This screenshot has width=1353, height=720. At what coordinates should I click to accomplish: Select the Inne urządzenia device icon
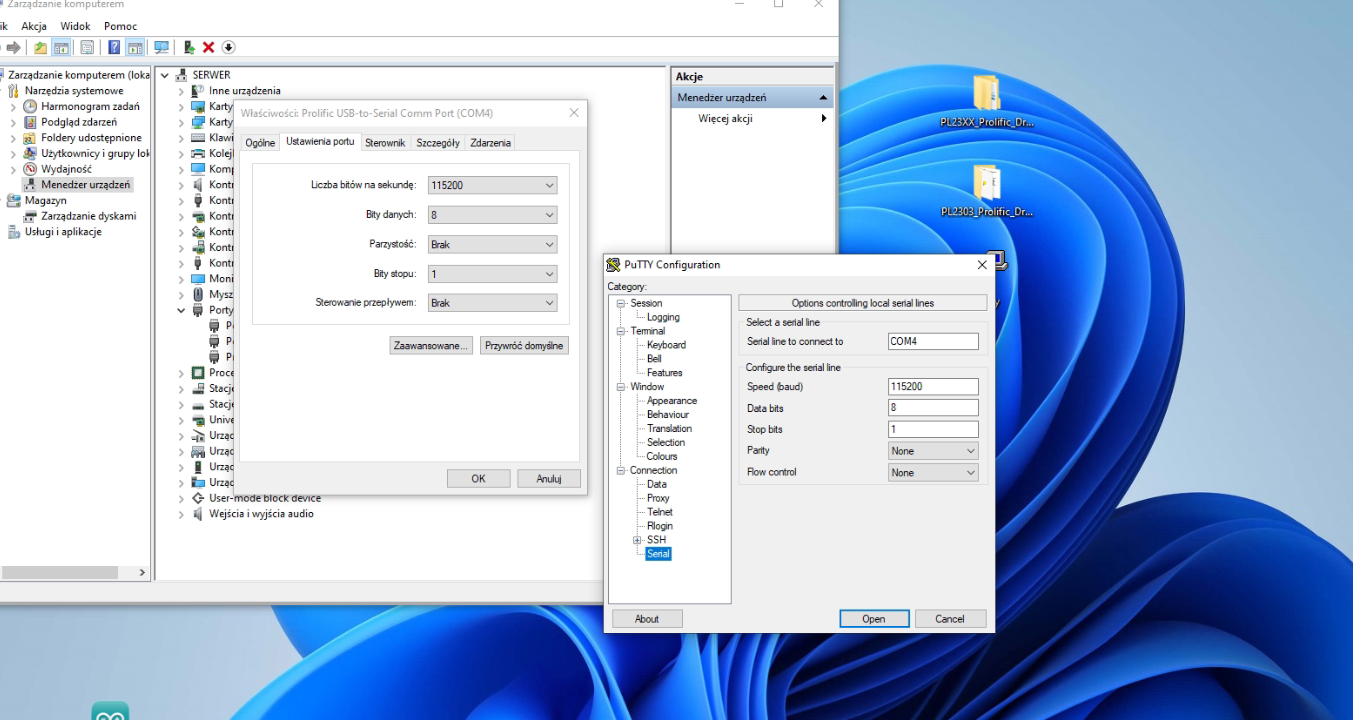198,91
